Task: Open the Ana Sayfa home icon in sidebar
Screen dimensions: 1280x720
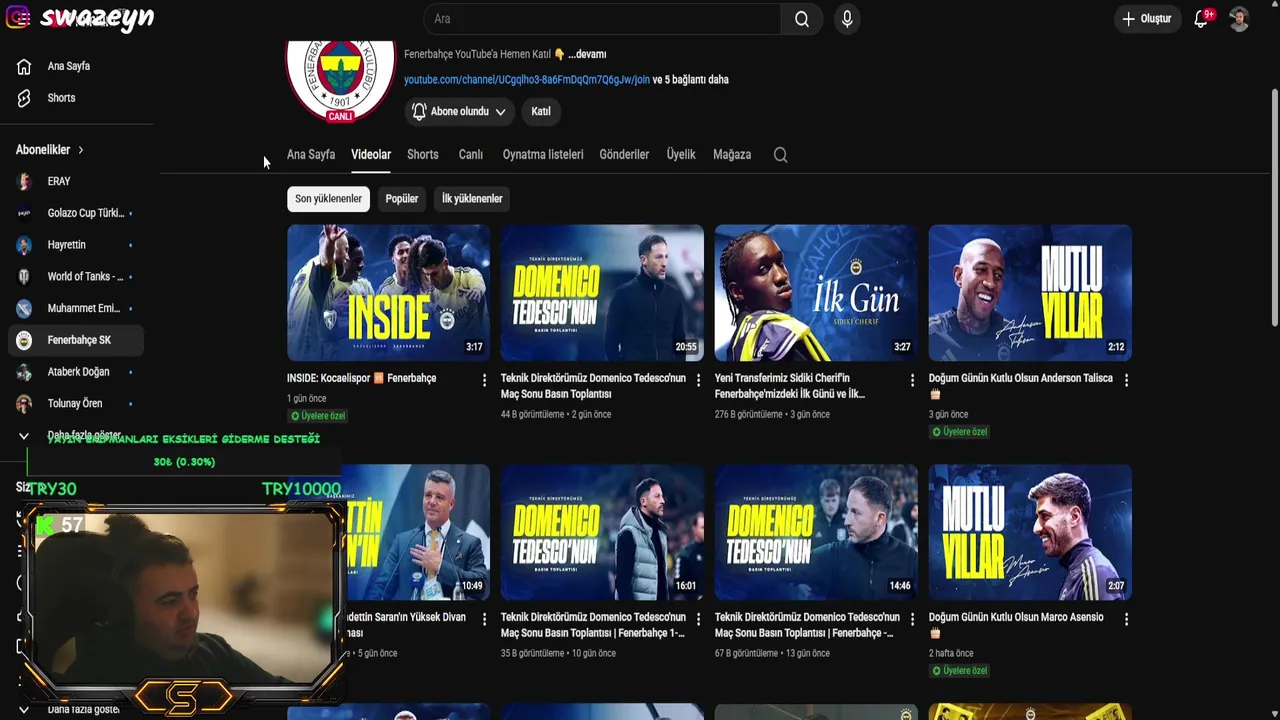Action: click(x=24, y=66)
